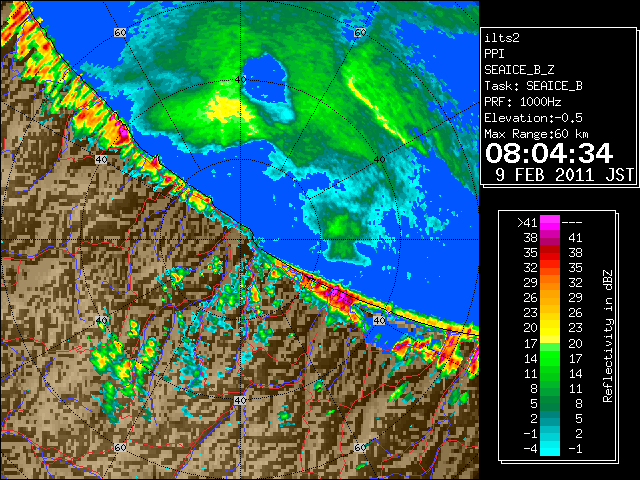
Task: Pick the magenta >41 dBZ color swatch
Action: [x=550, y=223]
